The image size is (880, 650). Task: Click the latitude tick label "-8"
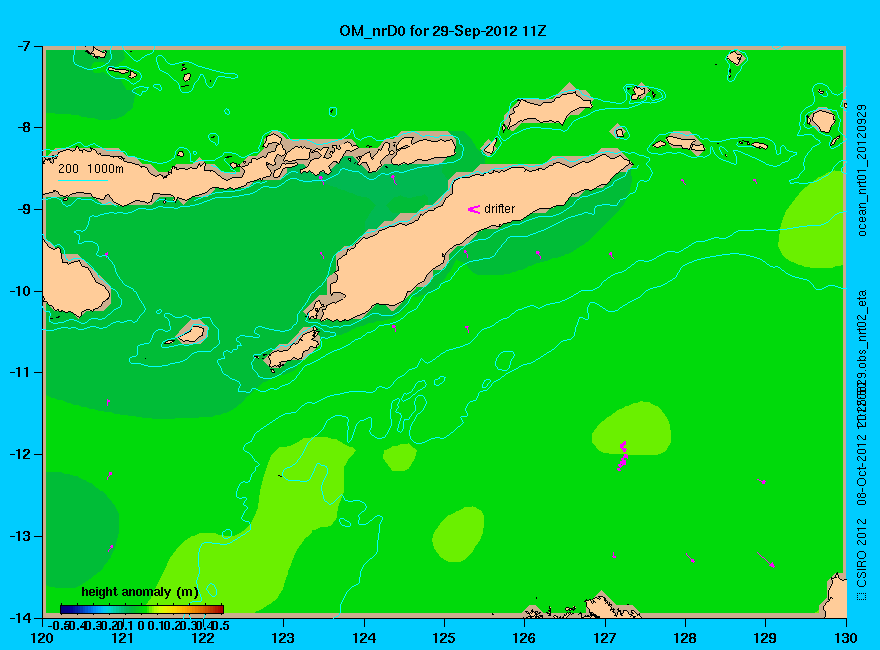24,127
